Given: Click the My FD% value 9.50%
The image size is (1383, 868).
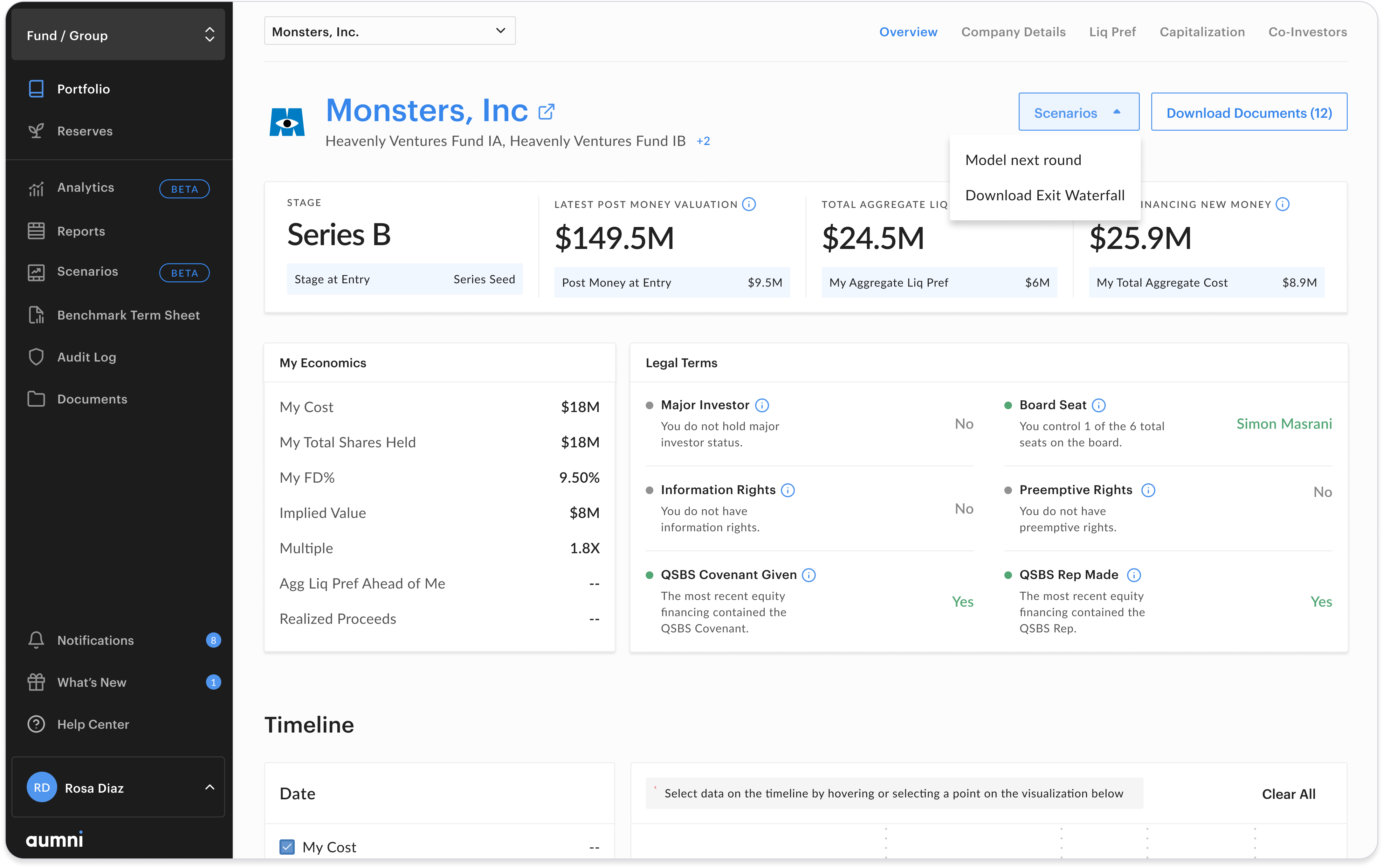Looking at the screenshot, I should click(579, 478).
